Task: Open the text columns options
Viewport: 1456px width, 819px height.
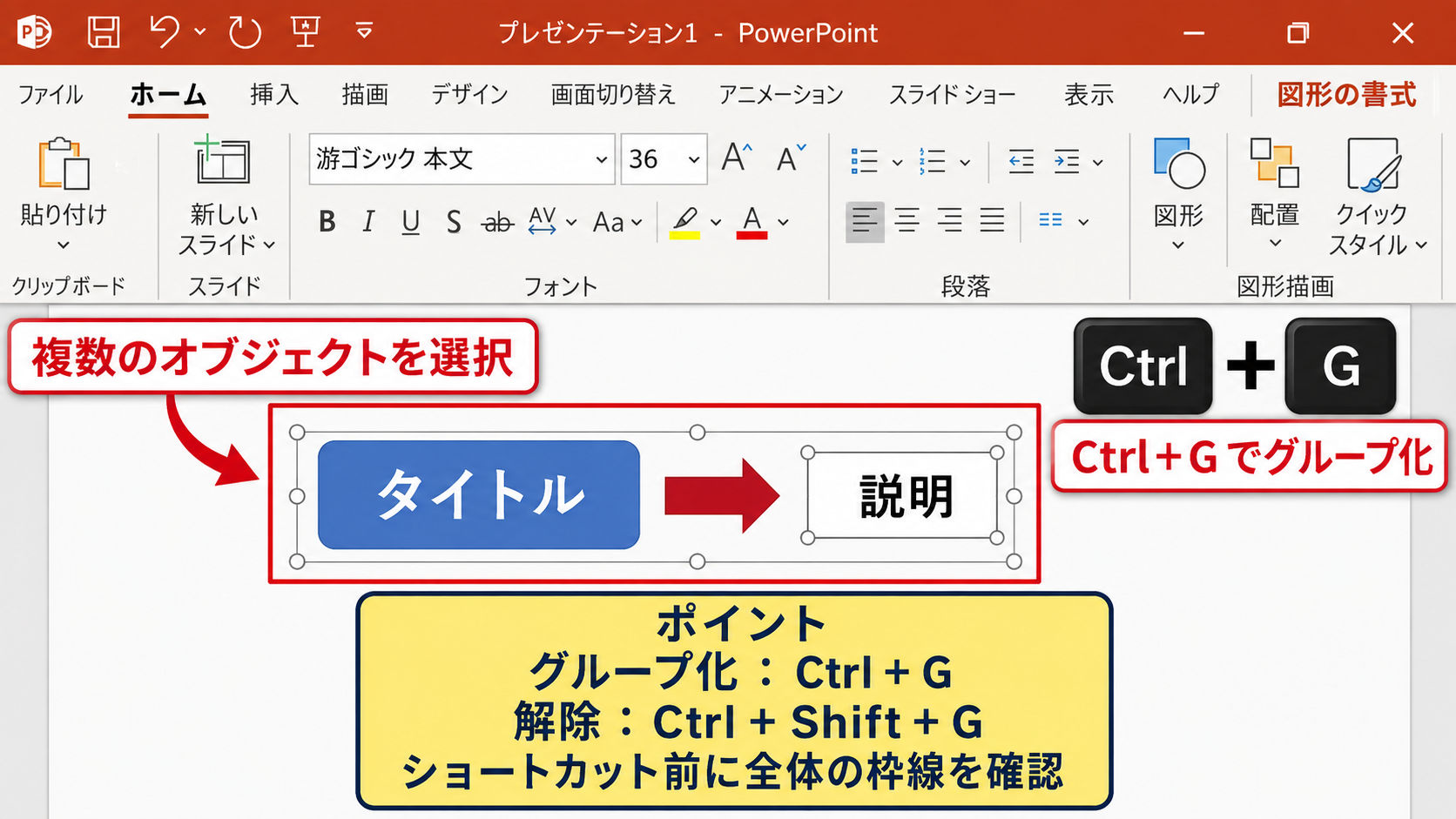Action: coord(1064,221)
